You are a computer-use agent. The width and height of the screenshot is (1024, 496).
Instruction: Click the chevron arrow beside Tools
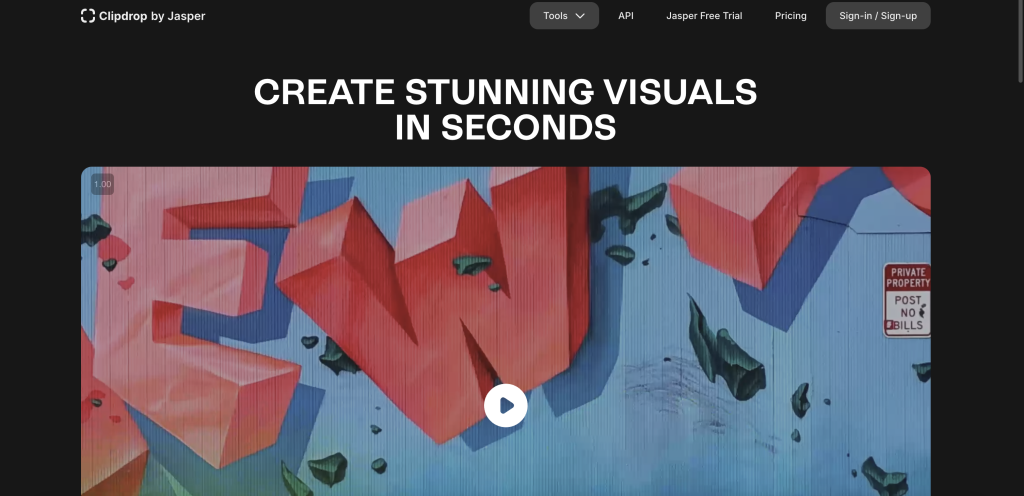(x=580, y=16)
